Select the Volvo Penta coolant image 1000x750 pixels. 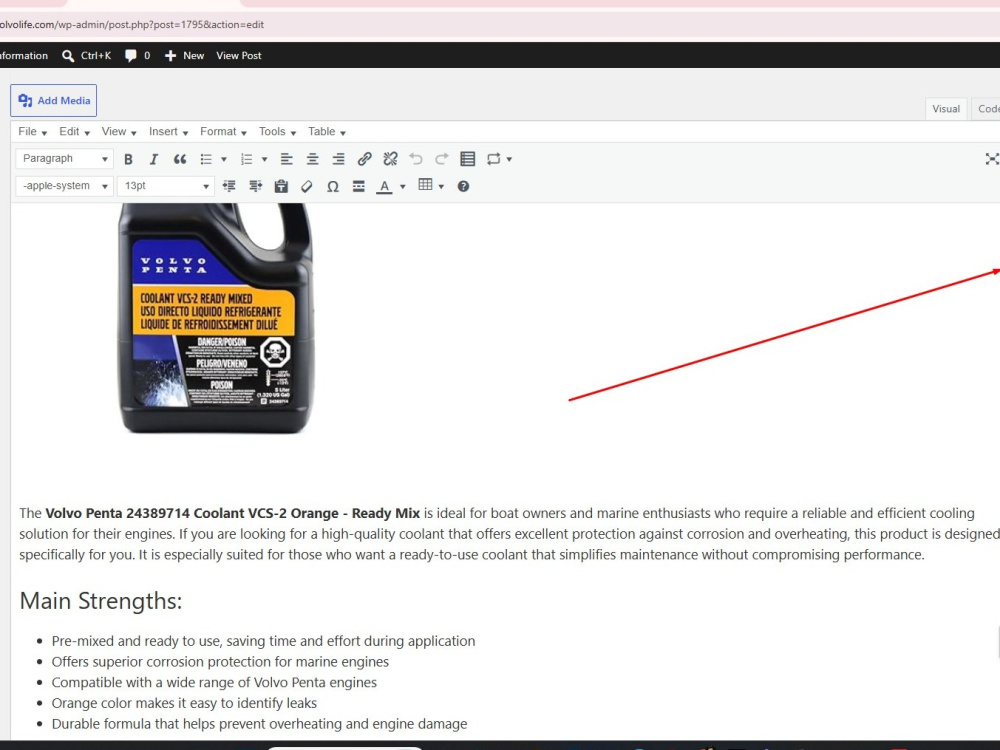point(216,318)
